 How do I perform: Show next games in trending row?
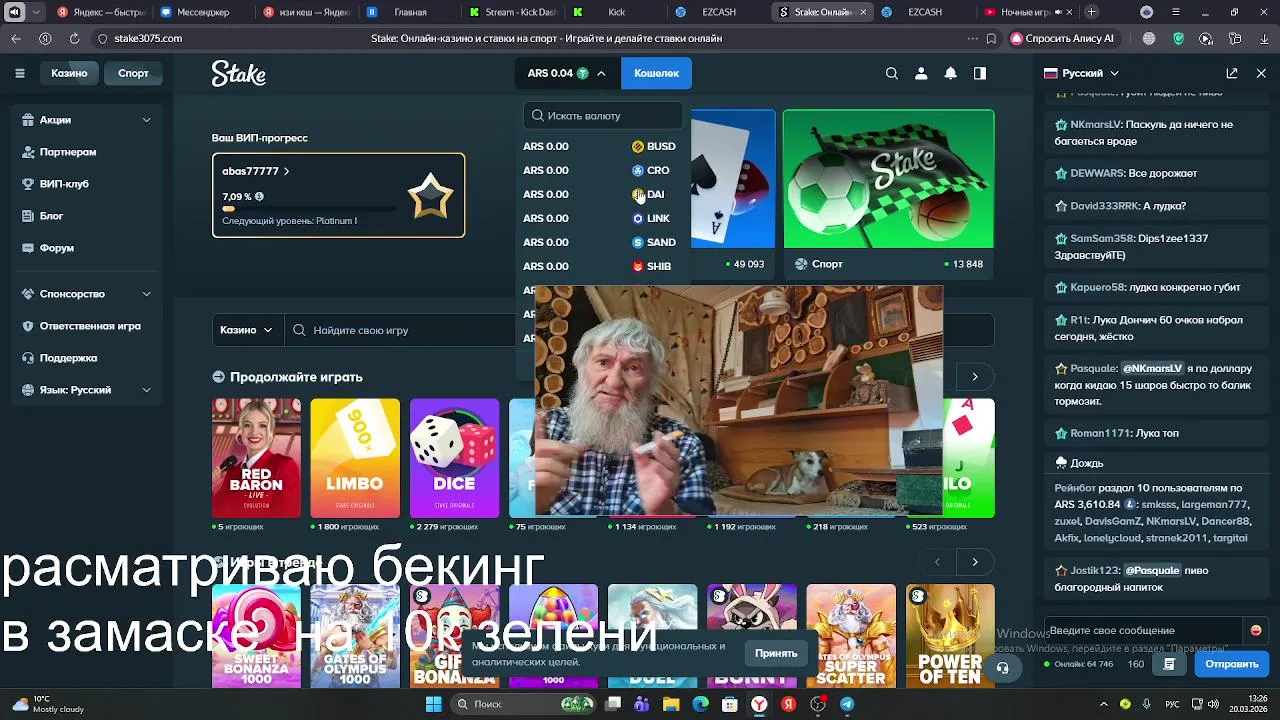pos(975,562)
